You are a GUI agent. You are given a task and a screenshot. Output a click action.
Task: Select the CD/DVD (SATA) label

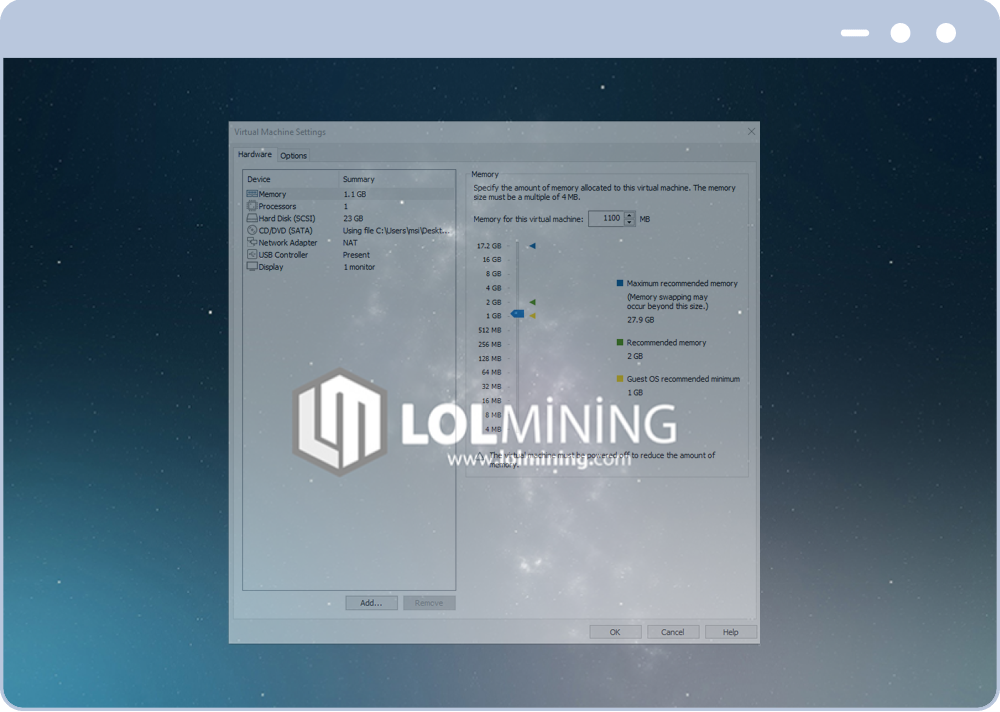tap(286, 230)
